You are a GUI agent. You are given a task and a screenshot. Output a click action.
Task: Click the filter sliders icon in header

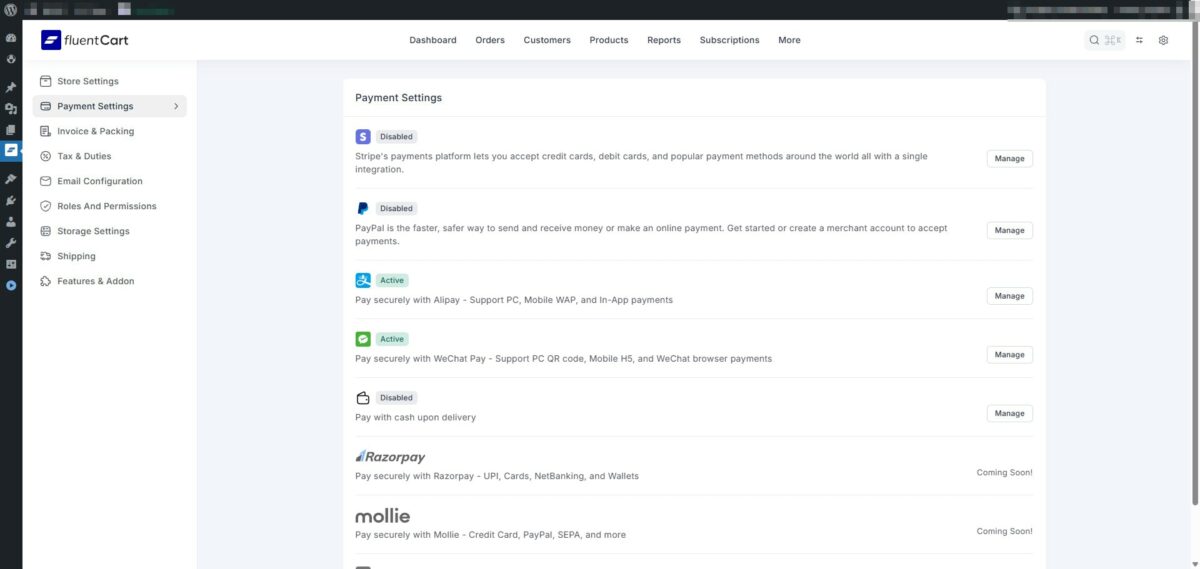click(1140, 41)
